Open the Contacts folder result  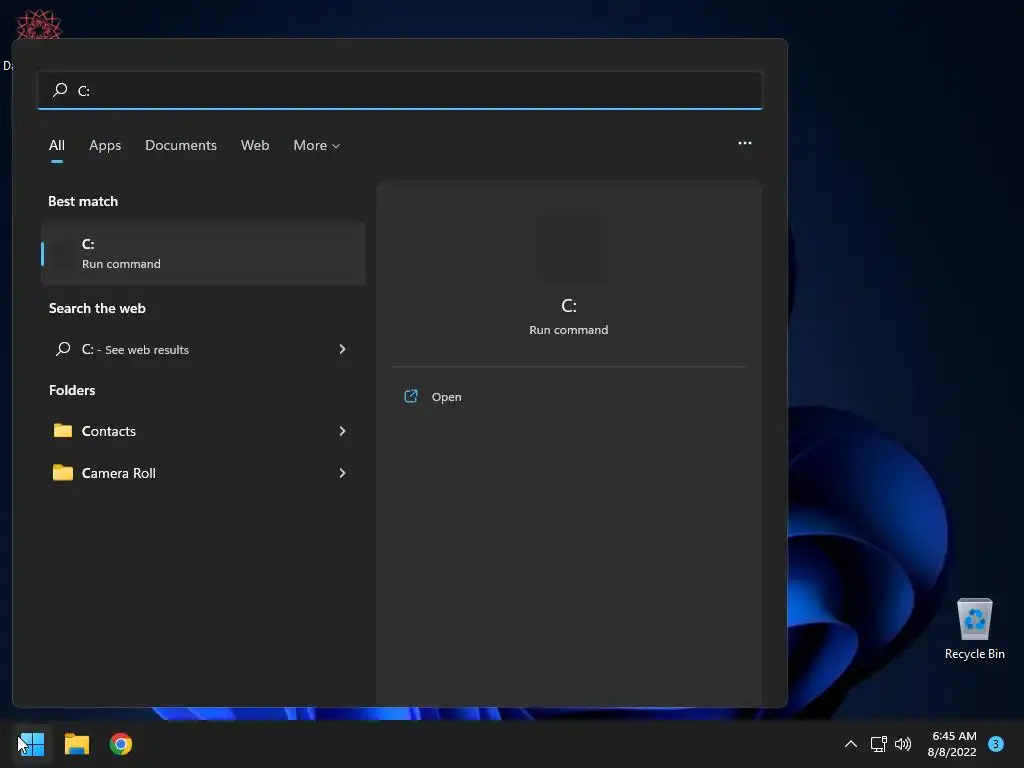203,431
